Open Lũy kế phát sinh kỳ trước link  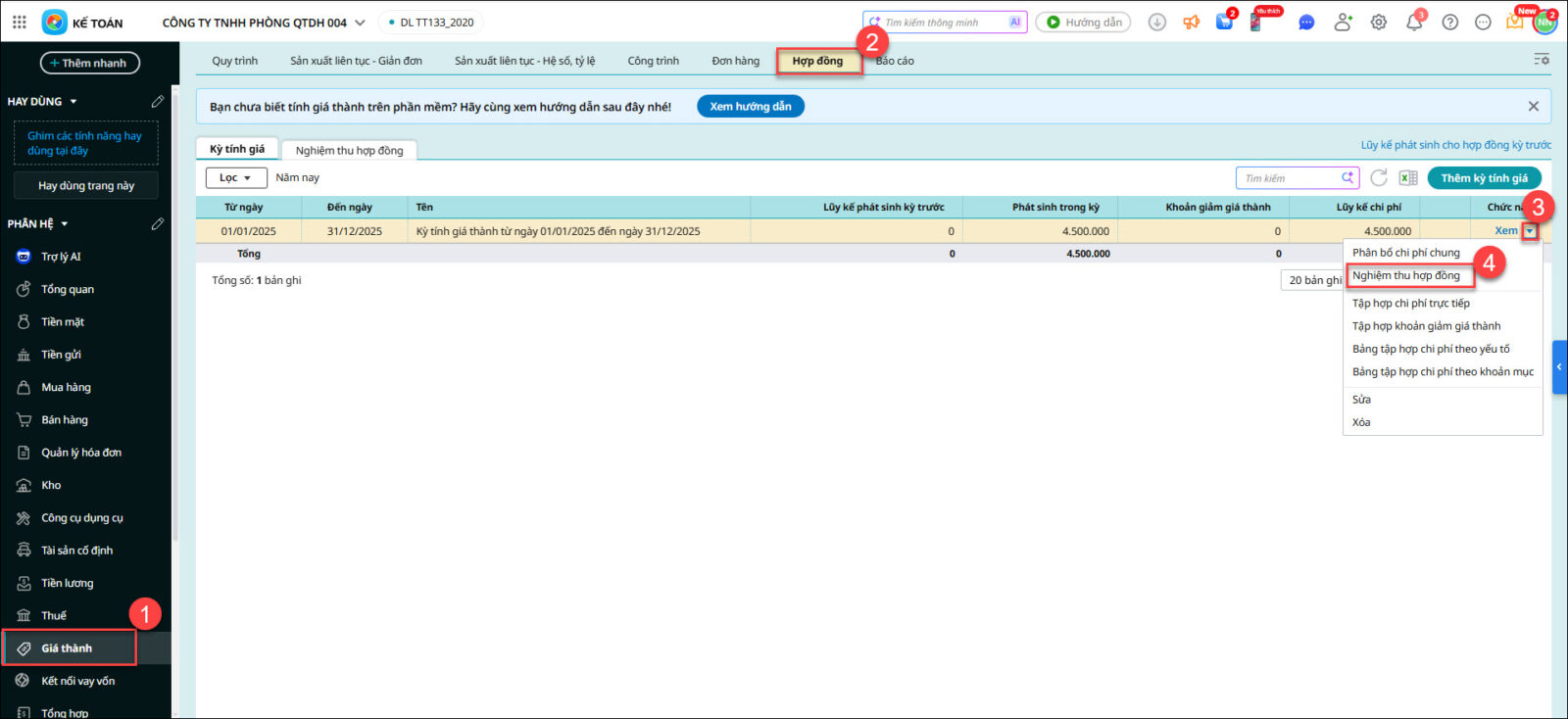pos(1455,145)
